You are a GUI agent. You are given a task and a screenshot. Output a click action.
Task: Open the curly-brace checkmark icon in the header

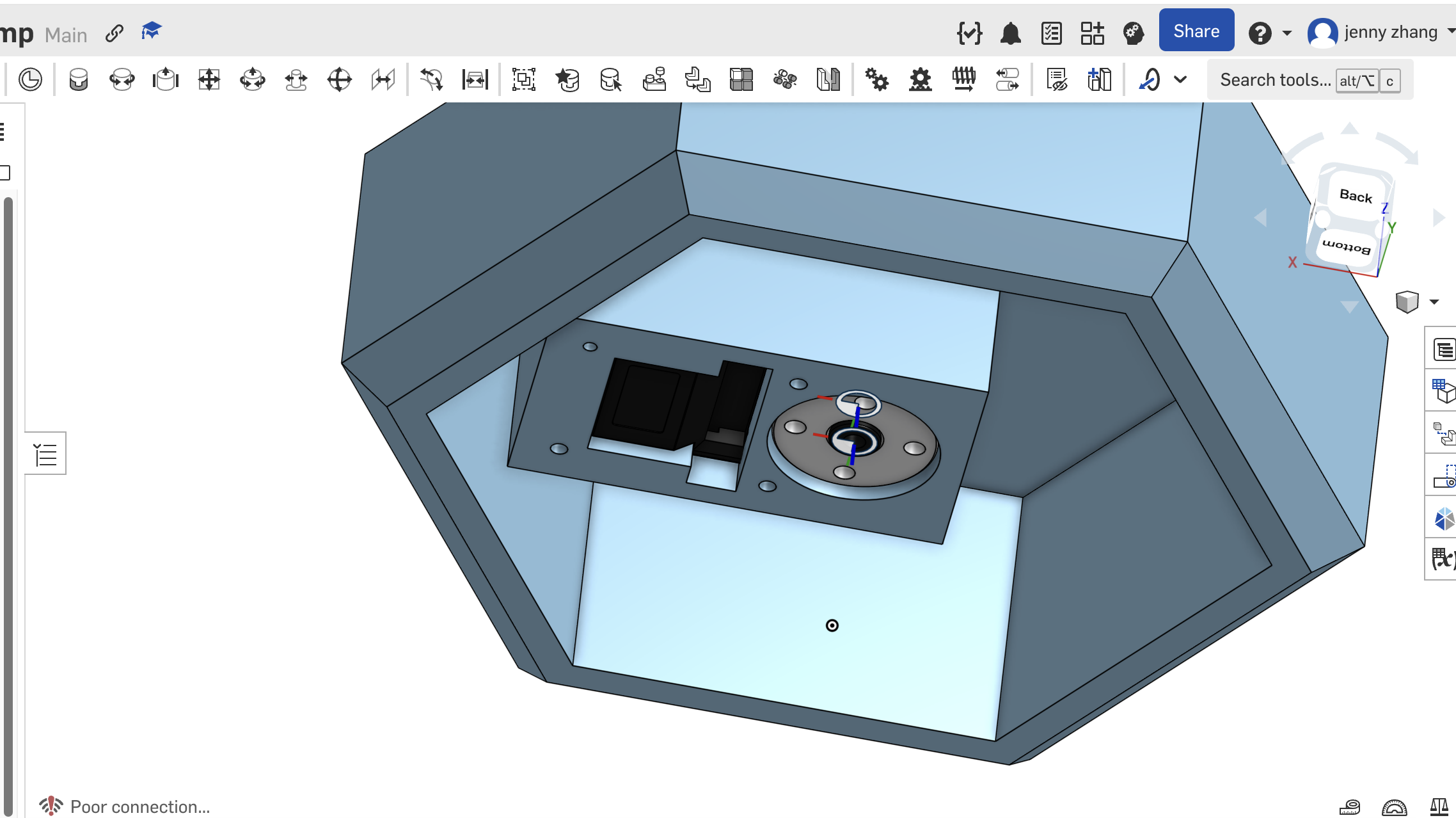click(x=969, y=33)
